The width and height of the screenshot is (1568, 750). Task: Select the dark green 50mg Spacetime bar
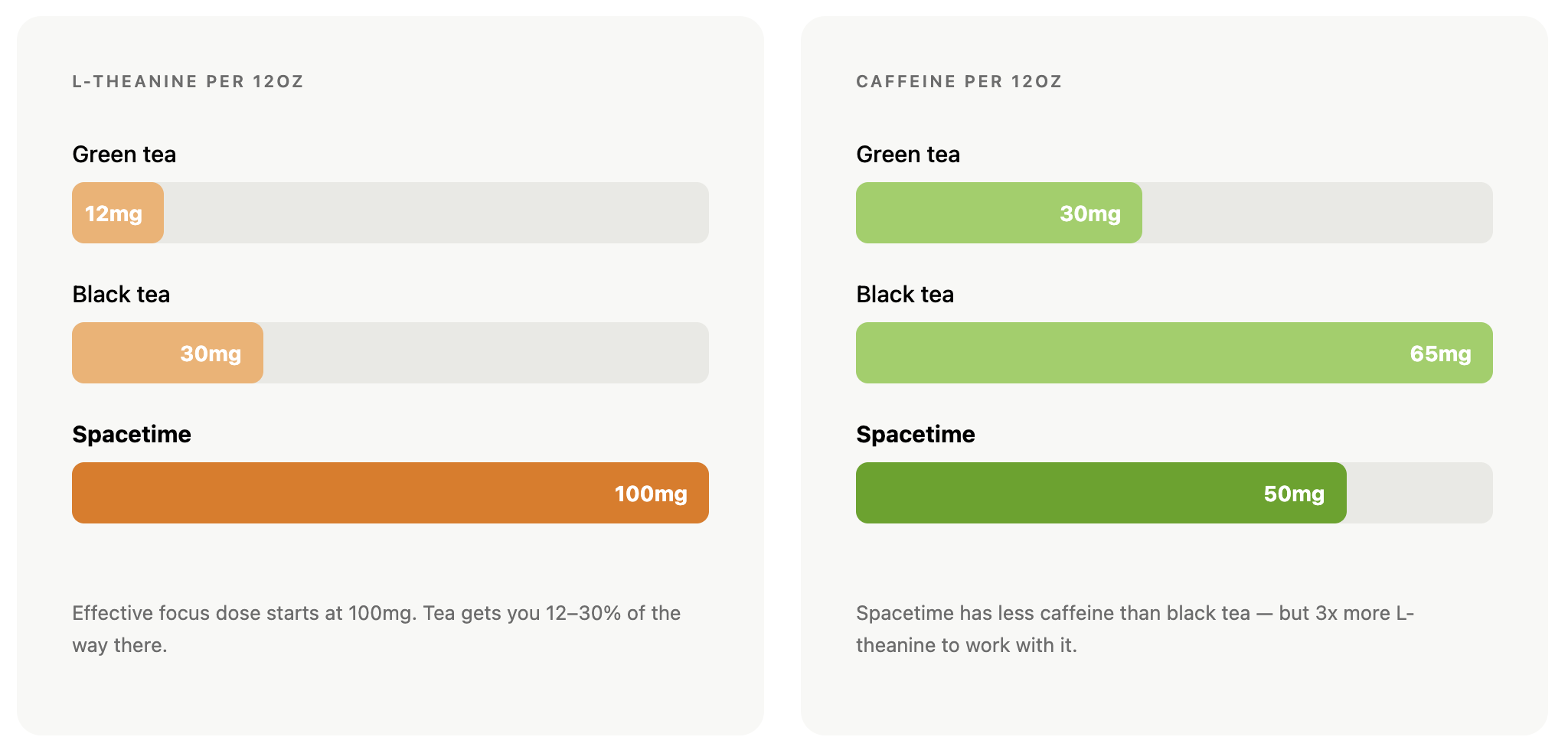pyautogui.click(x=1100, y=493)
